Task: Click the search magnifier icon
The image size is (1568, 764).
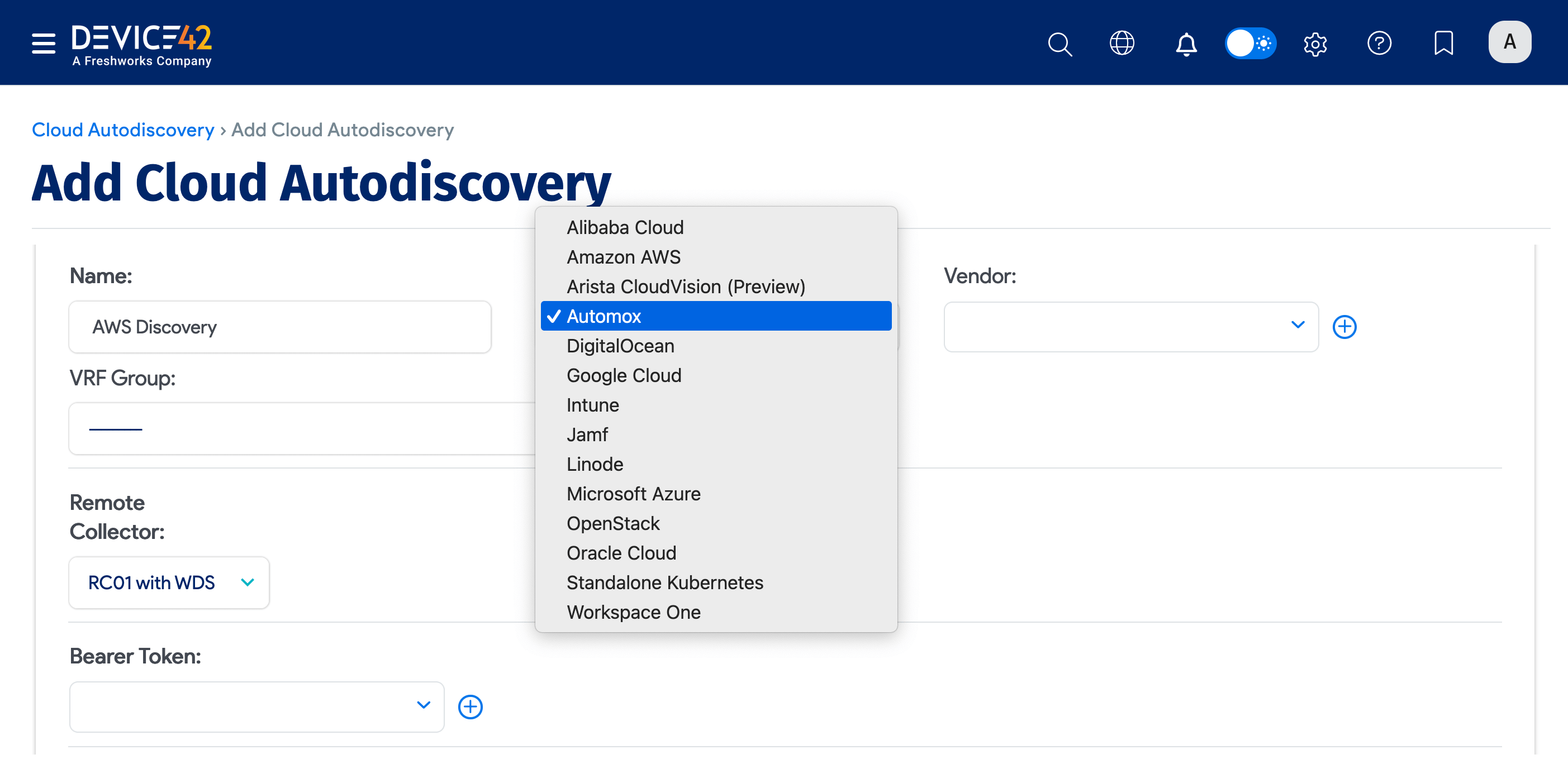Action: point(1059,43)
